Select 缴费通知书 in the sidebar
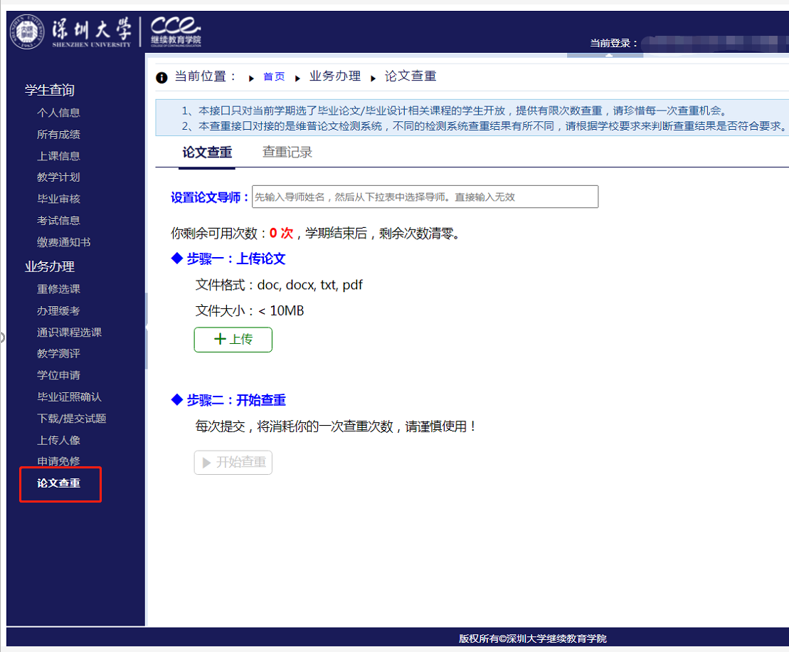789x652 pixels. 63,242
